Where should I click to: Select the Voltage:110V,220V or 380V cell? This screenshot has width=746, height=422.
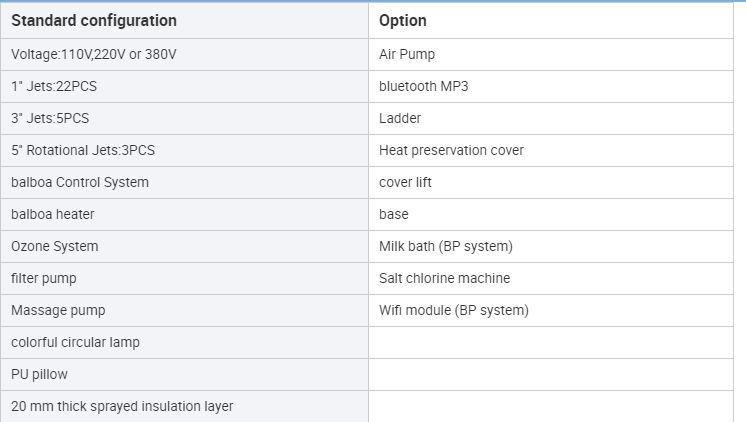click(94, 54)
